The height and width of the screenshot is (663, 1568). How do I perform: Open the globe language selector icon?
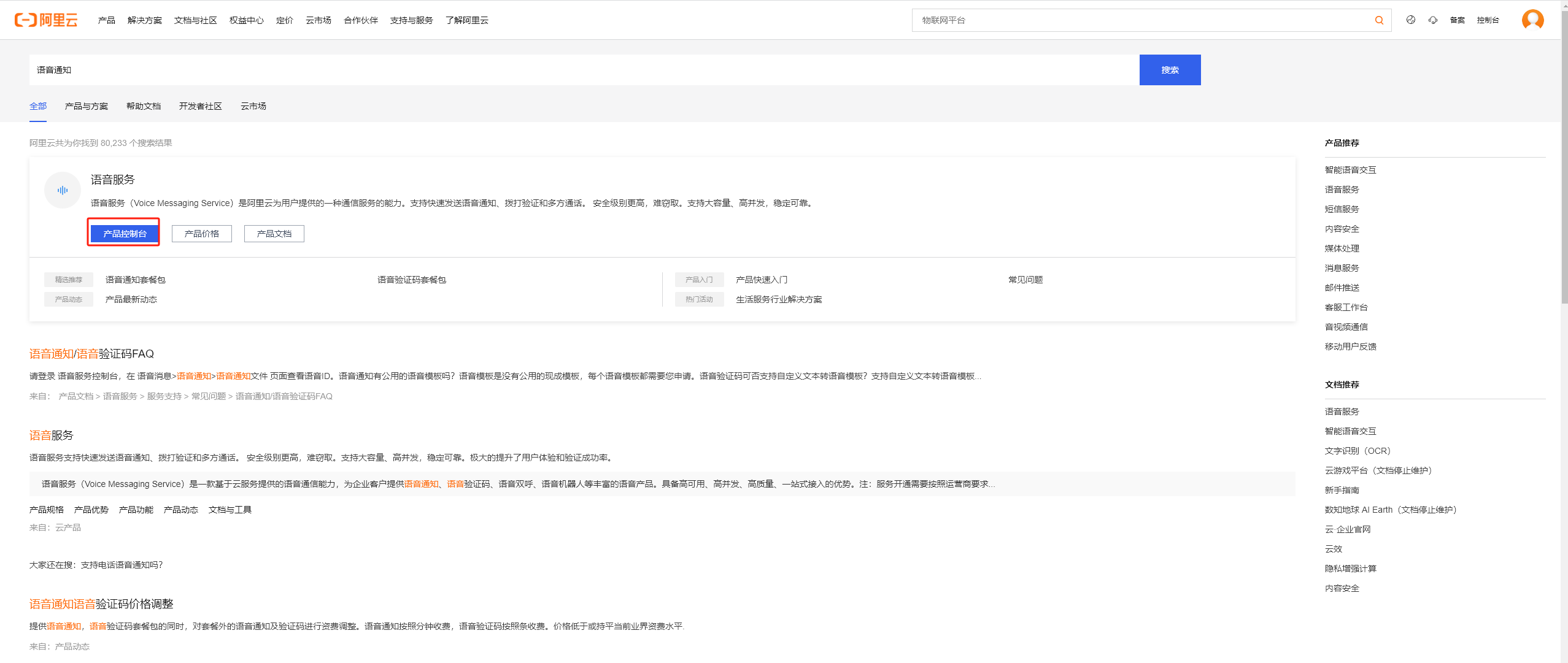point(1411,20)
